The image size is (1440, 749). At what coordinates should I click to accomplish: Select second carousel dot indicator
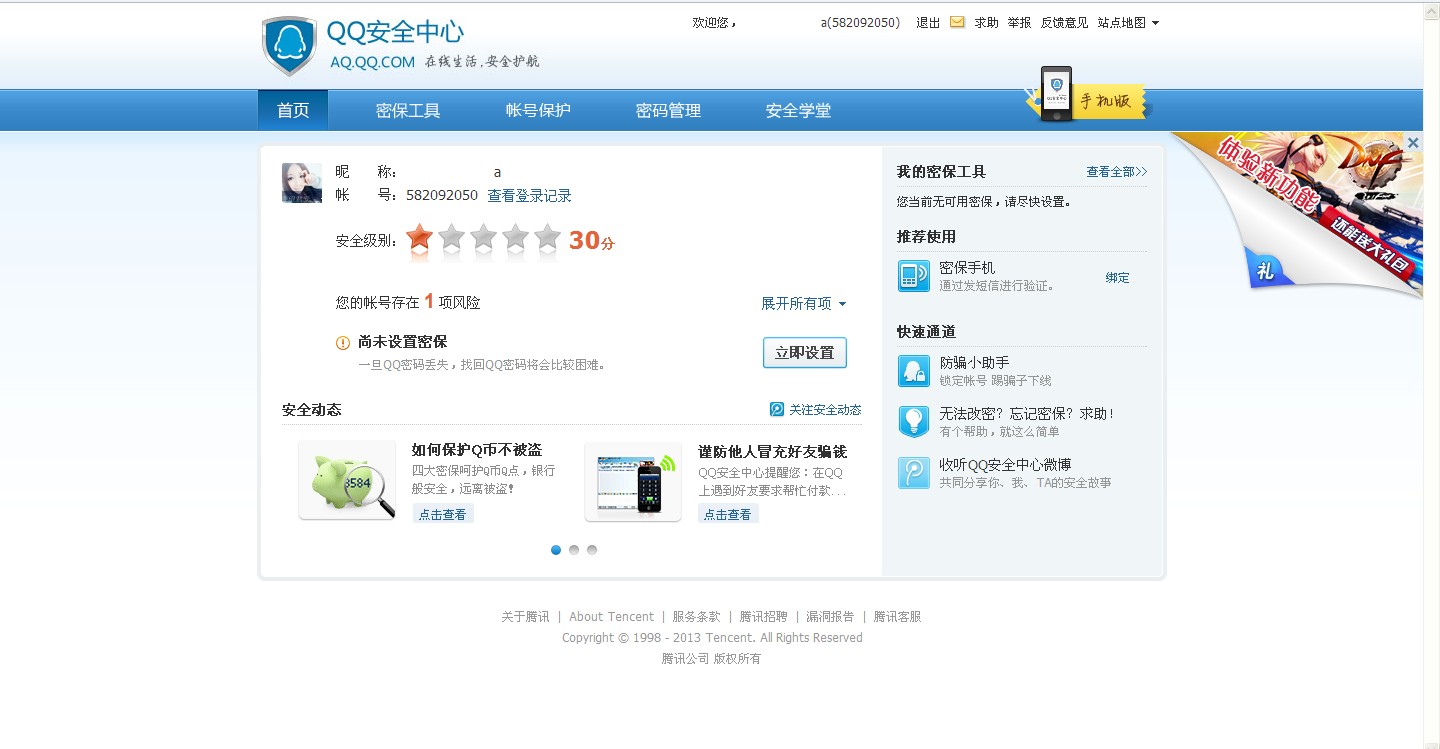point(574,550)
